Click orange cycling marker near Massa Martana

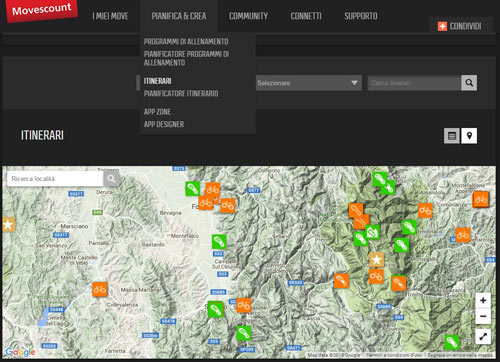tap(100, 289)
